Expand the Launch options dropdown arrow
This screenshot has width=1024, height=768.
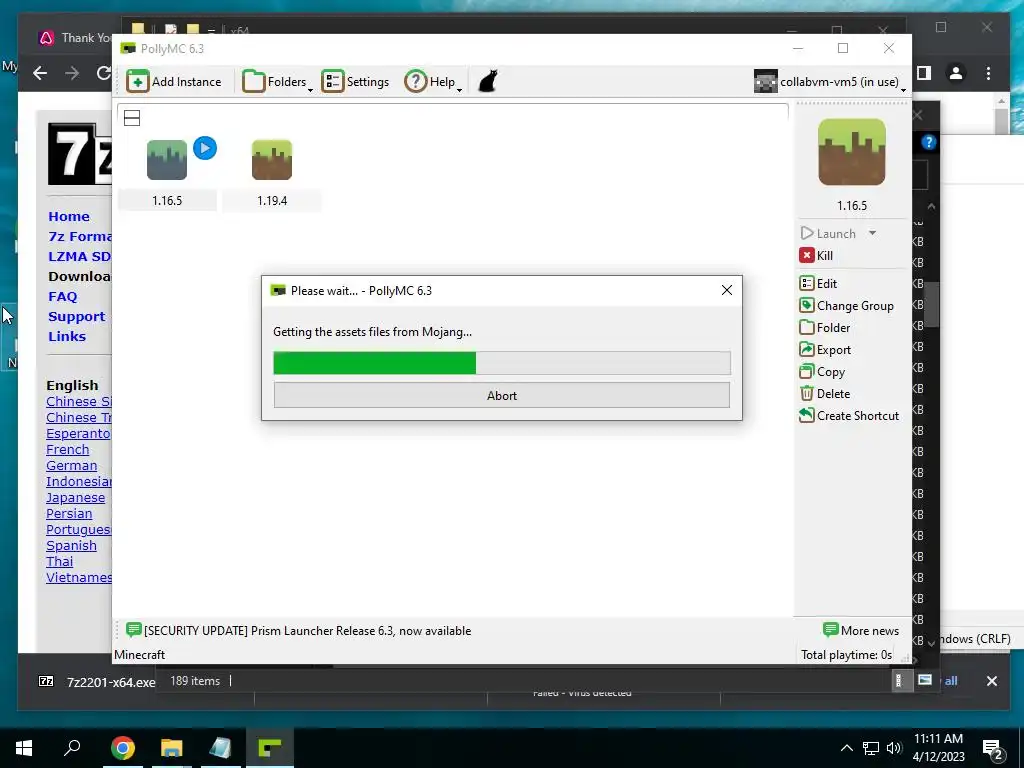pyautogui.click(x=872, y=234)
